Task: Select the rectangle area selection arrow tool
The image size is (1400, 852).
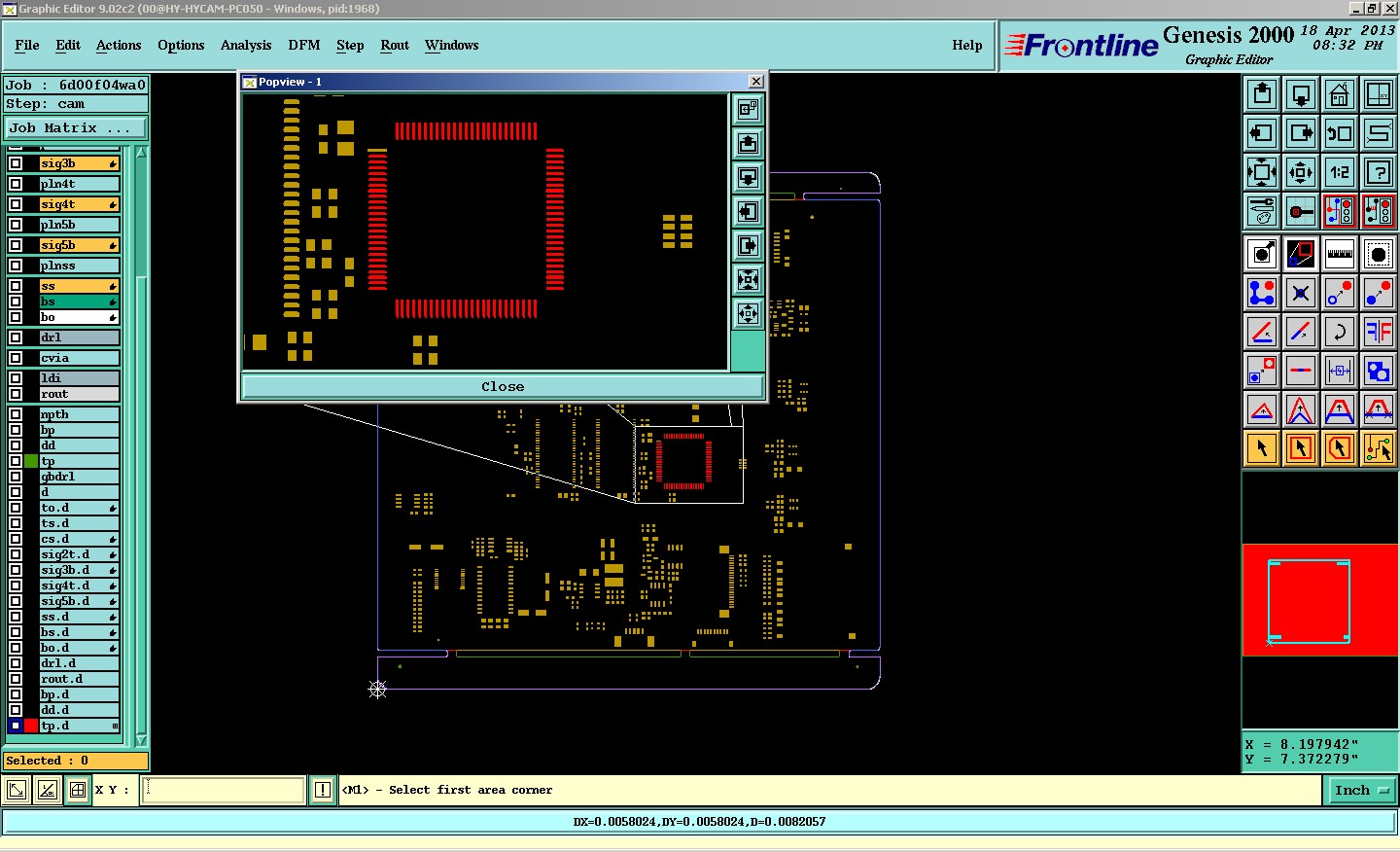Action: tap(1301, 448)
